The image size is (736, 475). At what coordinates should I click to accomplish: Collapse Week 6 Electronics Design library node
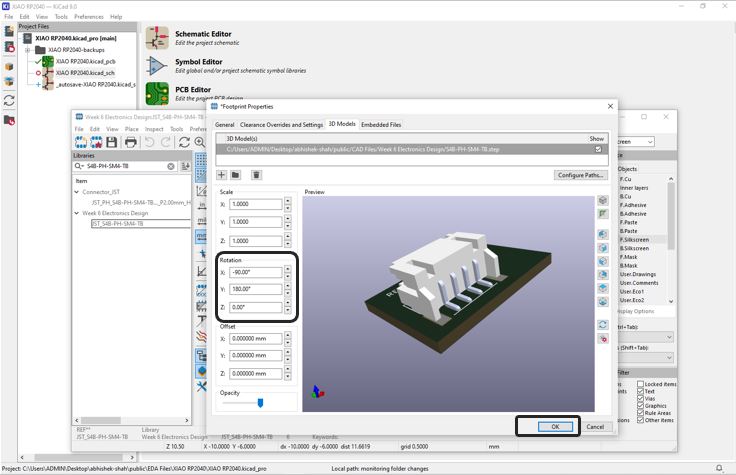coord(77,213)
